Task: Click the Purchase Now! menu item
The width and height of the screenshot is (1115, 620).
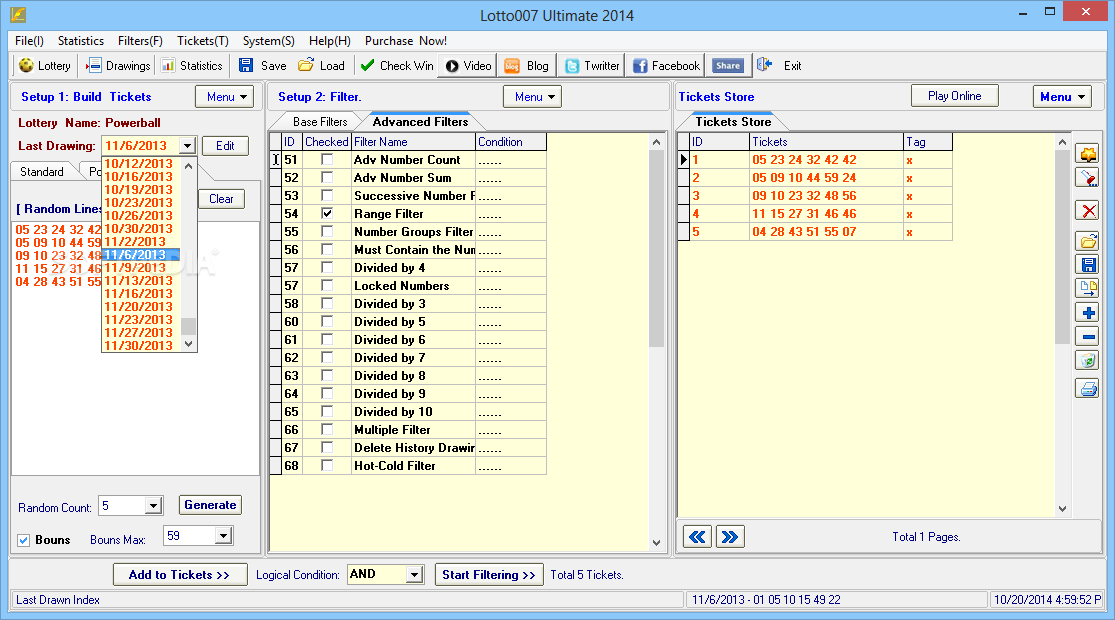Action: [x=405, y=41]
